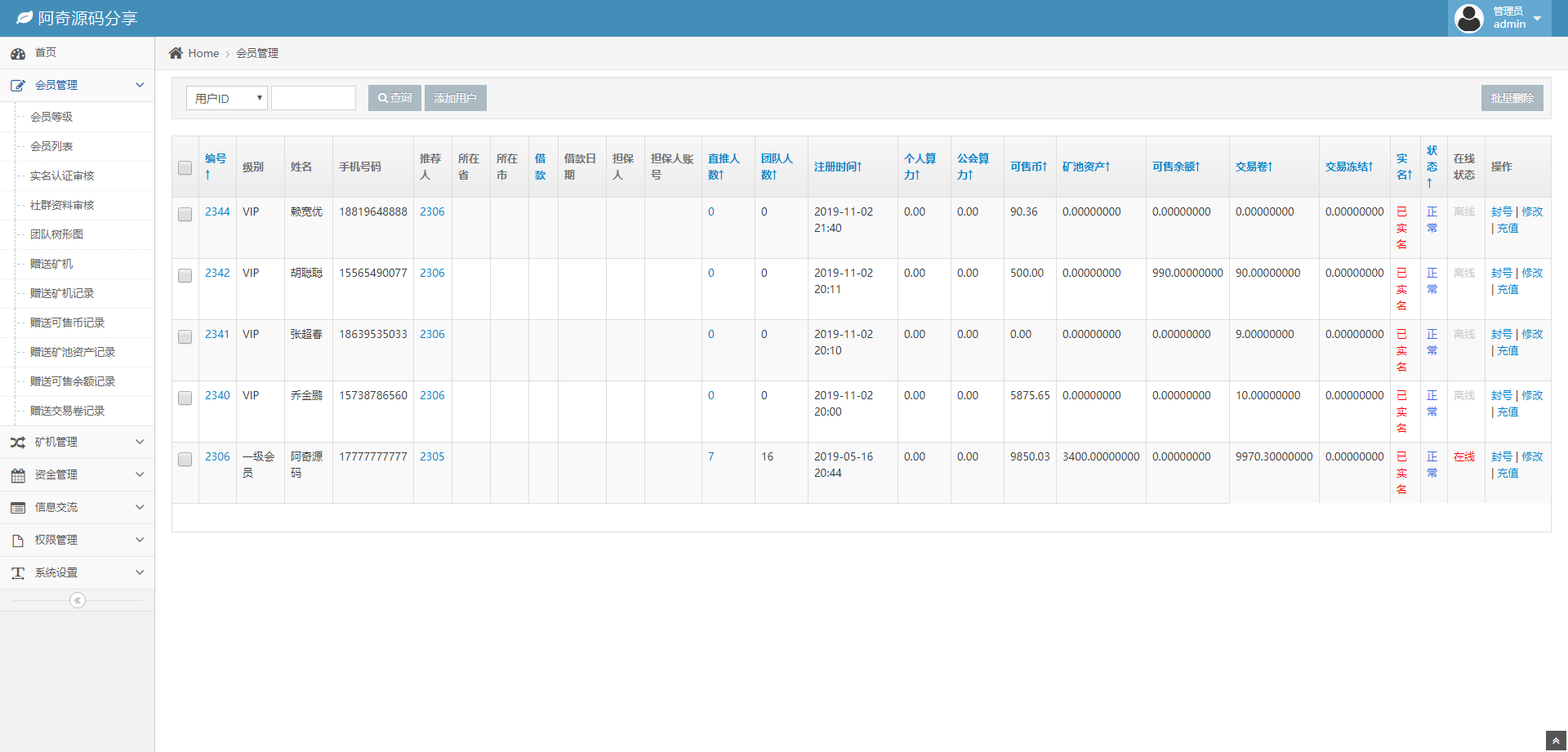Click the scroll-to-top arrow icon

[x=1556, y=740]
